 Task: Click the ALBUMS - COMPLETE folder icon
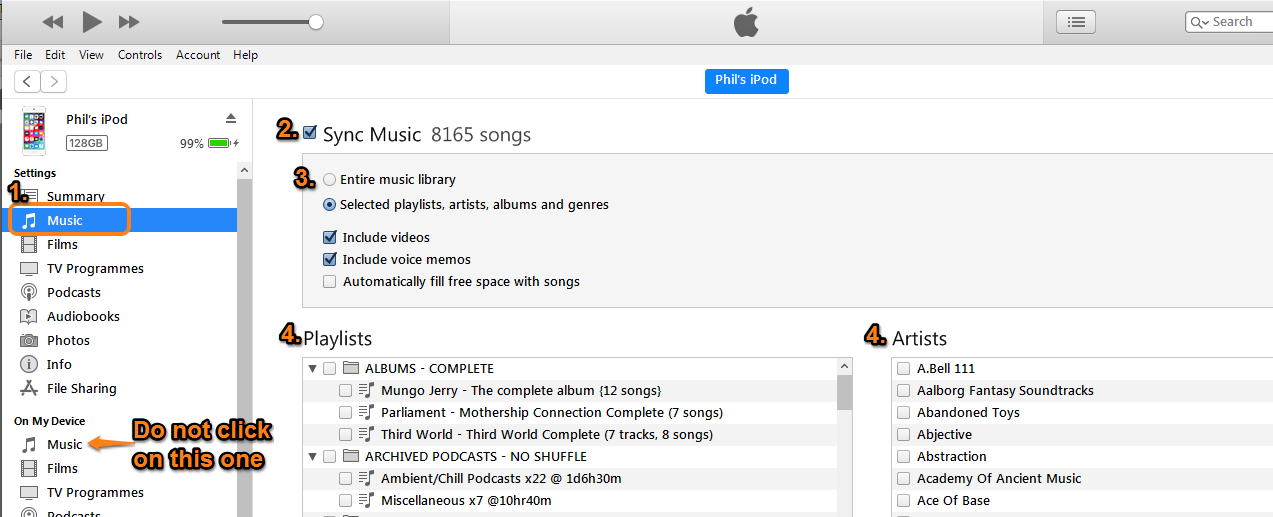(x=350, y=369)
